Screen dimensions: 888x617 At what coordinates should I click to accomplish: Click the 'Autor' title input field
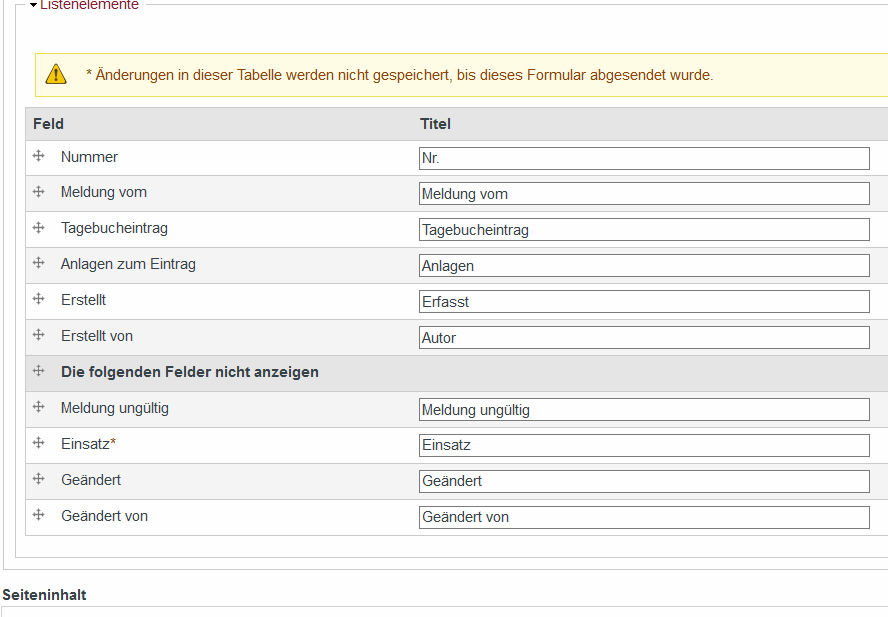[x=644, y=338]
